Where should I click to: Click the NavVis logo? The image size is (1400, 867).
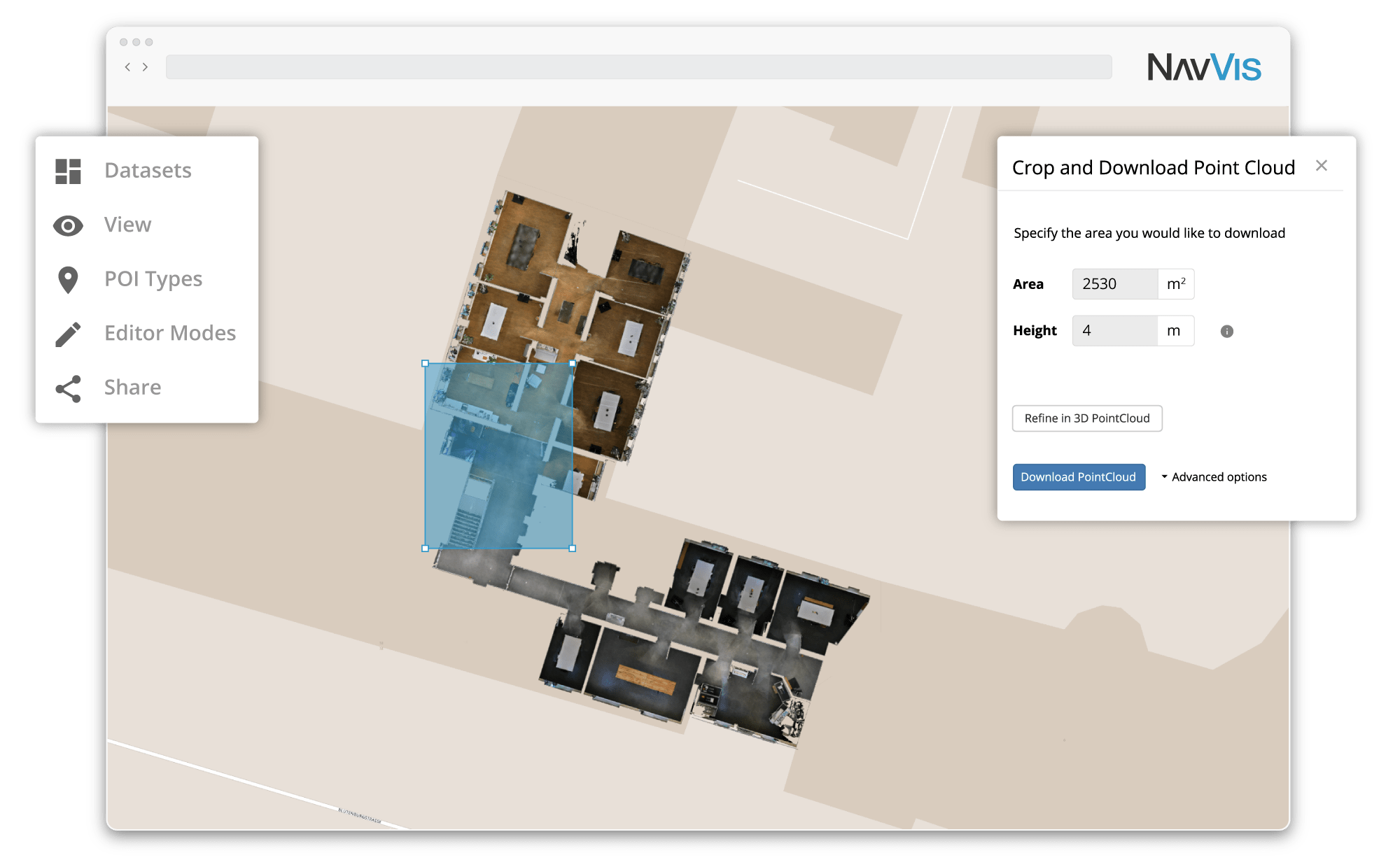(x=1203, y=67)
